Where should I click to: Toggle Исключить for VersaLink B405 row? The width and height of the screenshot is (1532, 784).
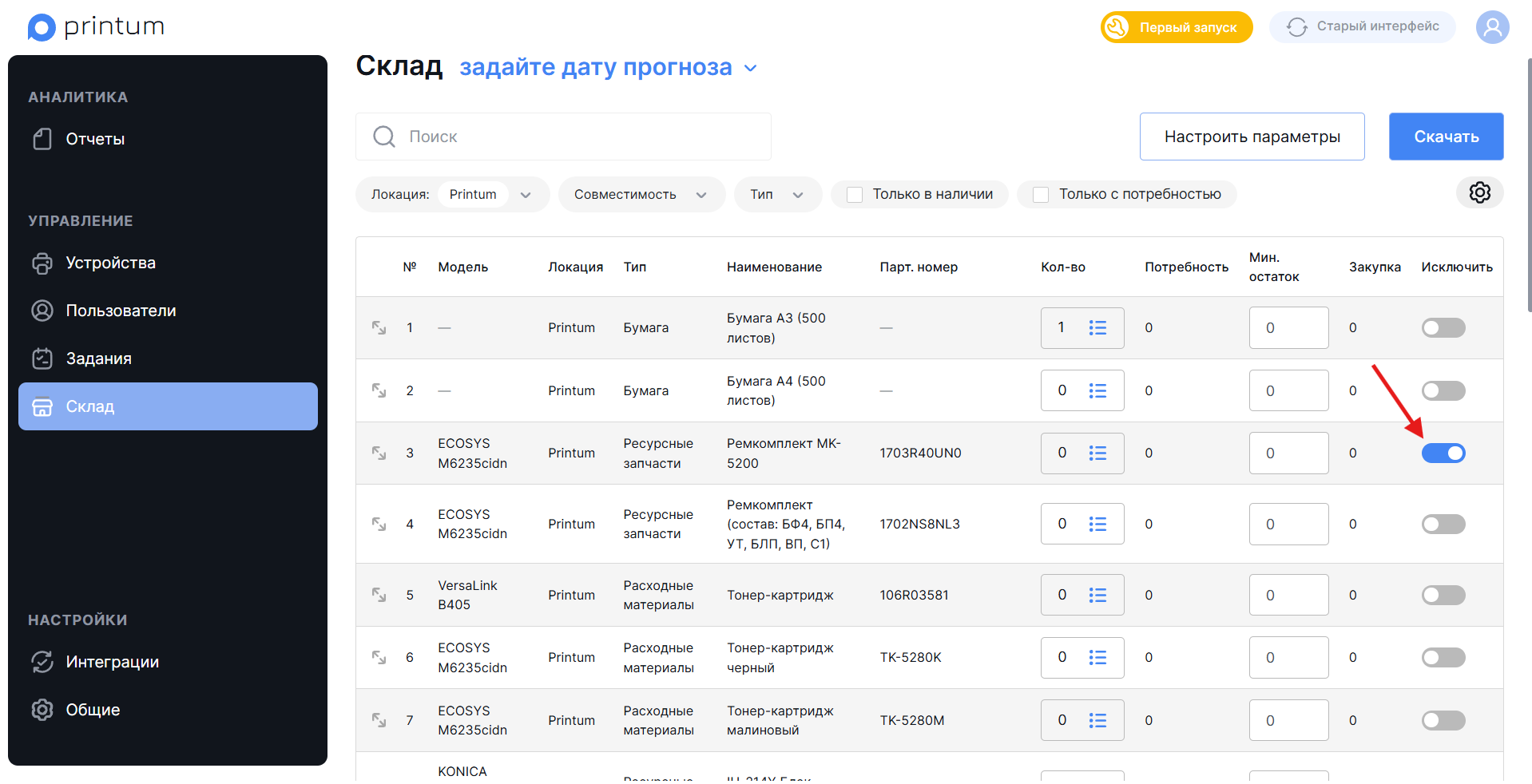tap(1443, 595)
